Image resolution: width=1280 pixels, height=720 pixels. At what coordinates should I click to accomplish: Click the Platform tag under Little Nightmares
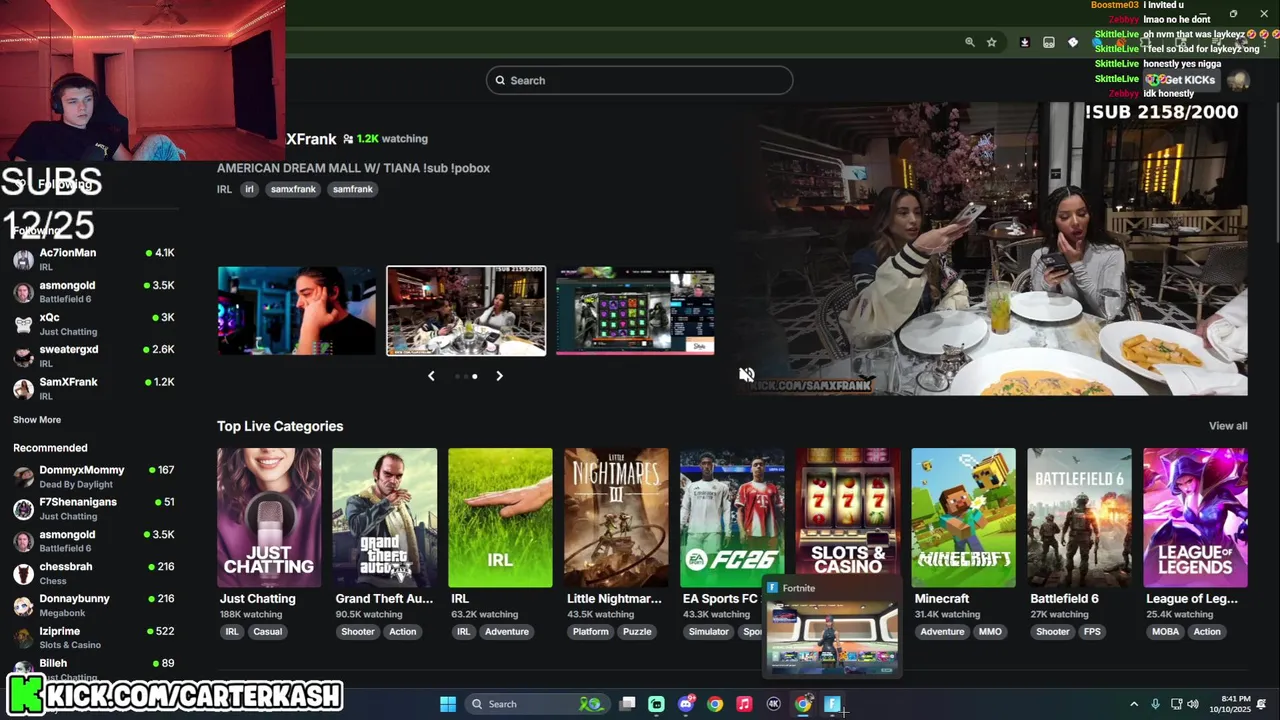pos(590,632)
